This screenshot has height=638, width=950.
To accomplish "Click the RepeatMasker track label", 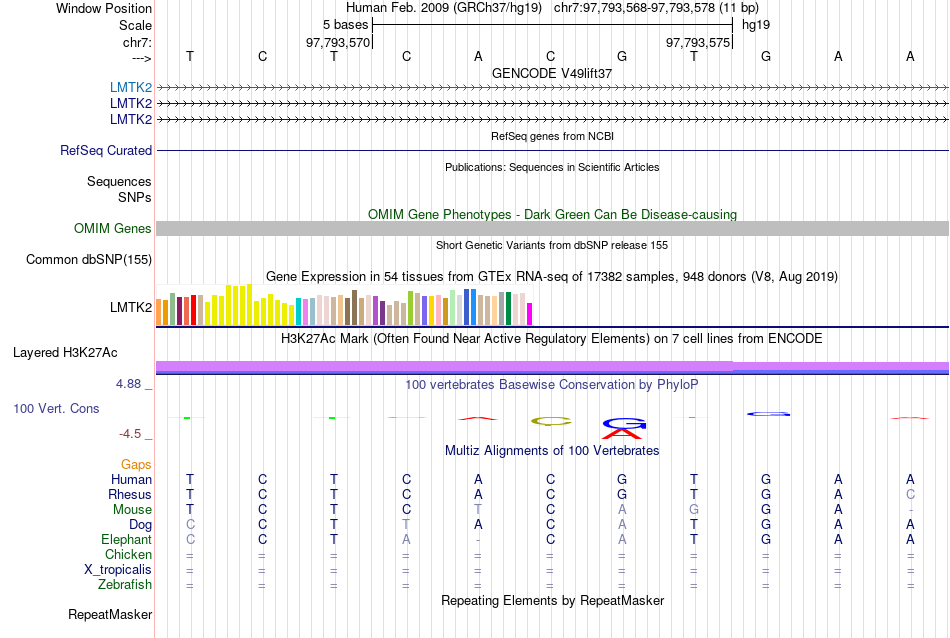I will coord(110,614).
